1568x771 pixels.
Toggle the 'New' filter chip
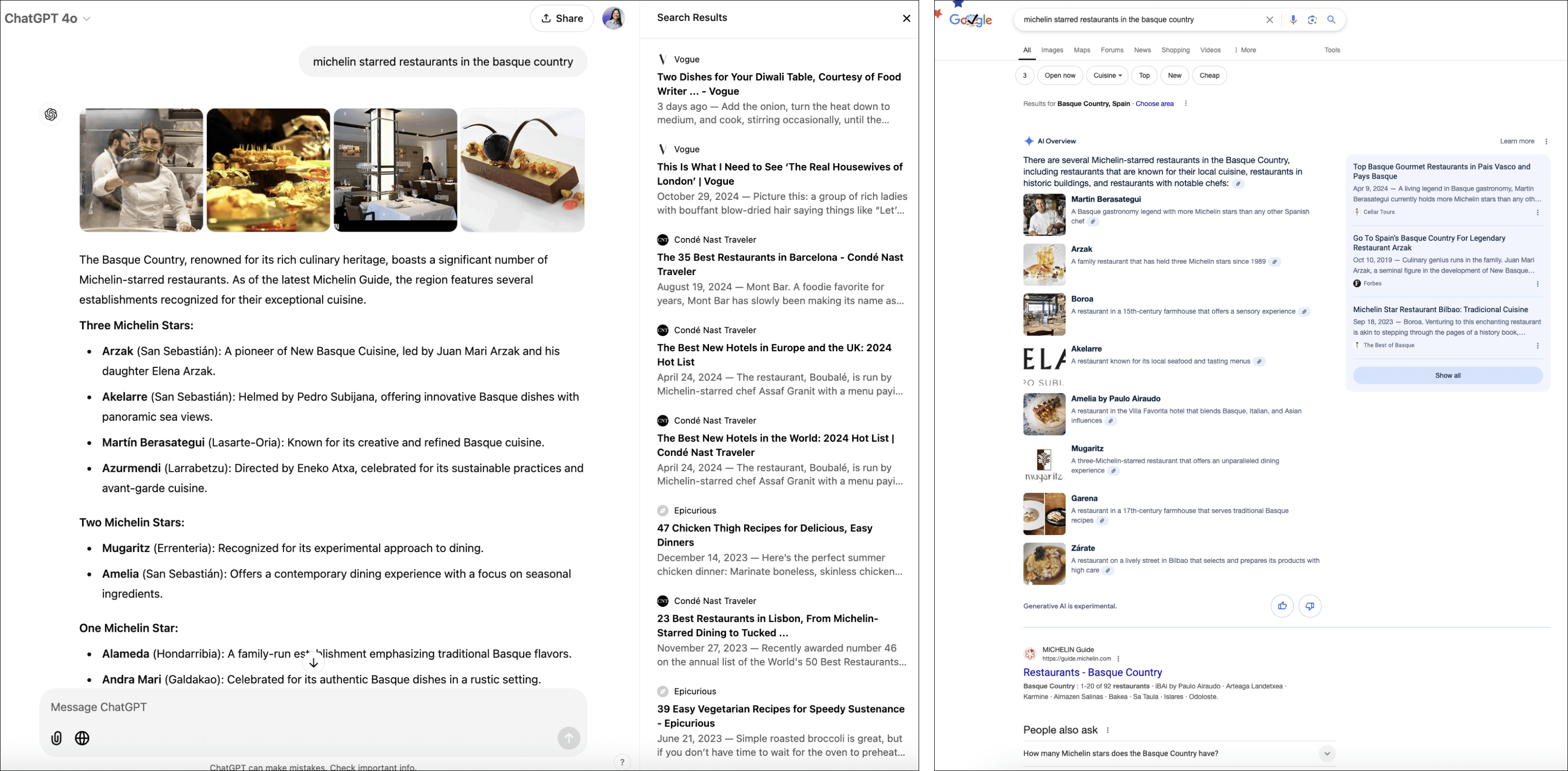[1174, 75]
